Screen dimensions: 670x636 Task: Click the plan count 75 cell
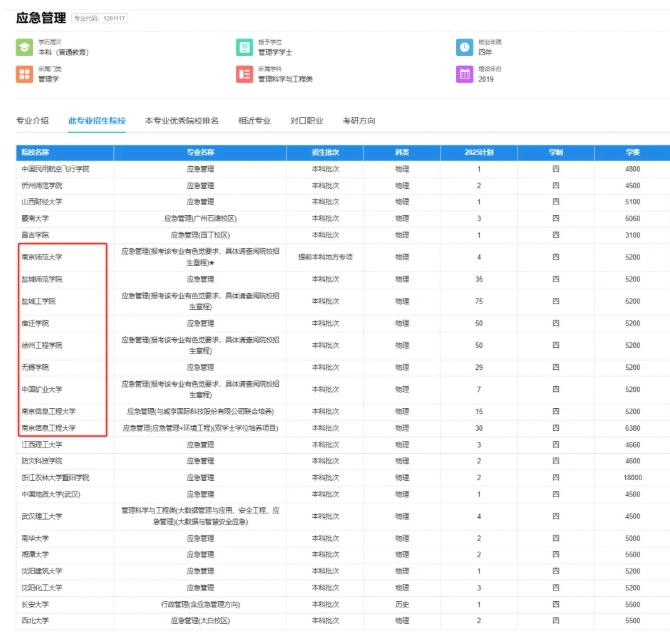(479, 301)
